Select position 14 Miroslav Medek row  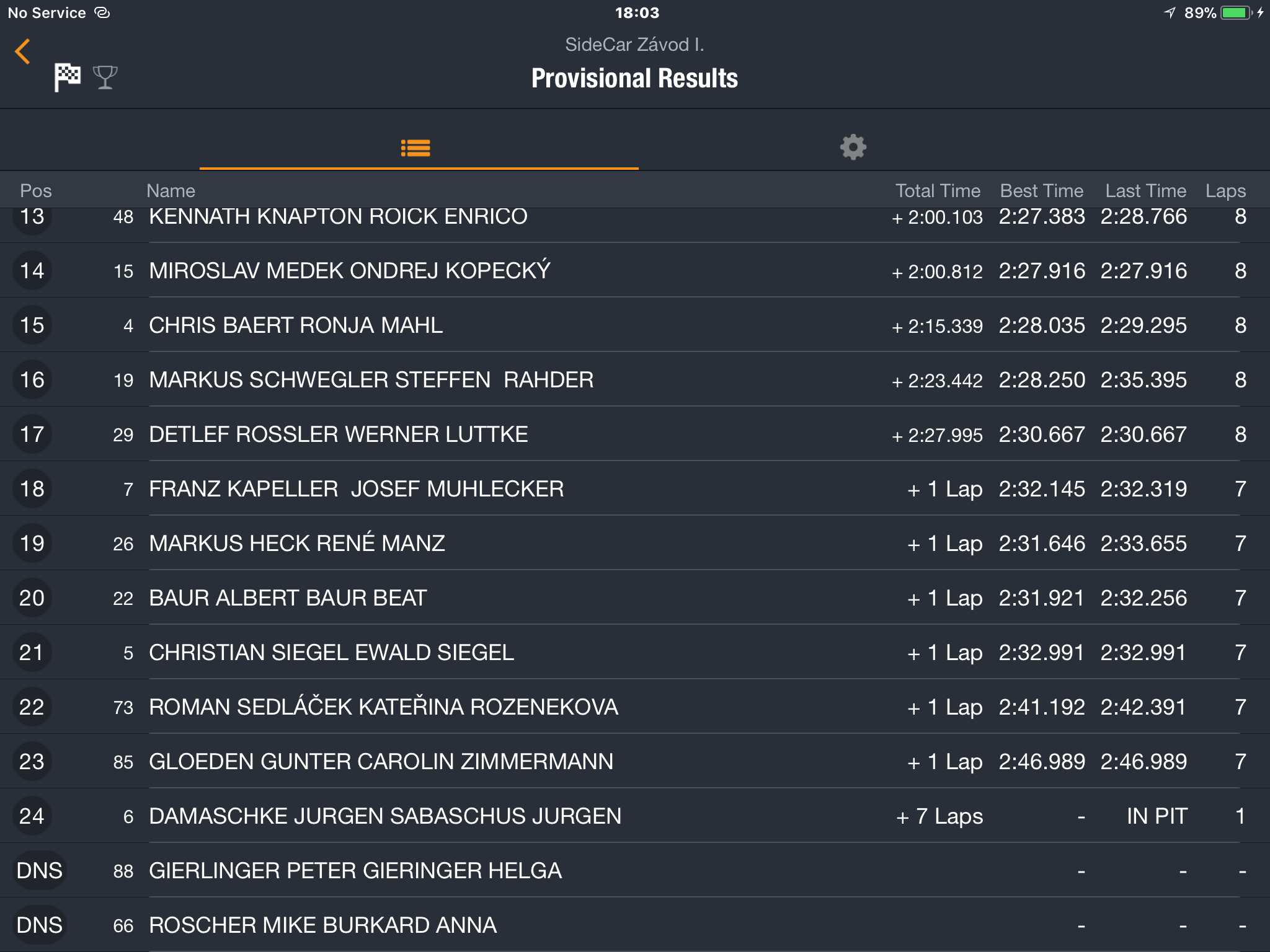(x=635, y=271)
